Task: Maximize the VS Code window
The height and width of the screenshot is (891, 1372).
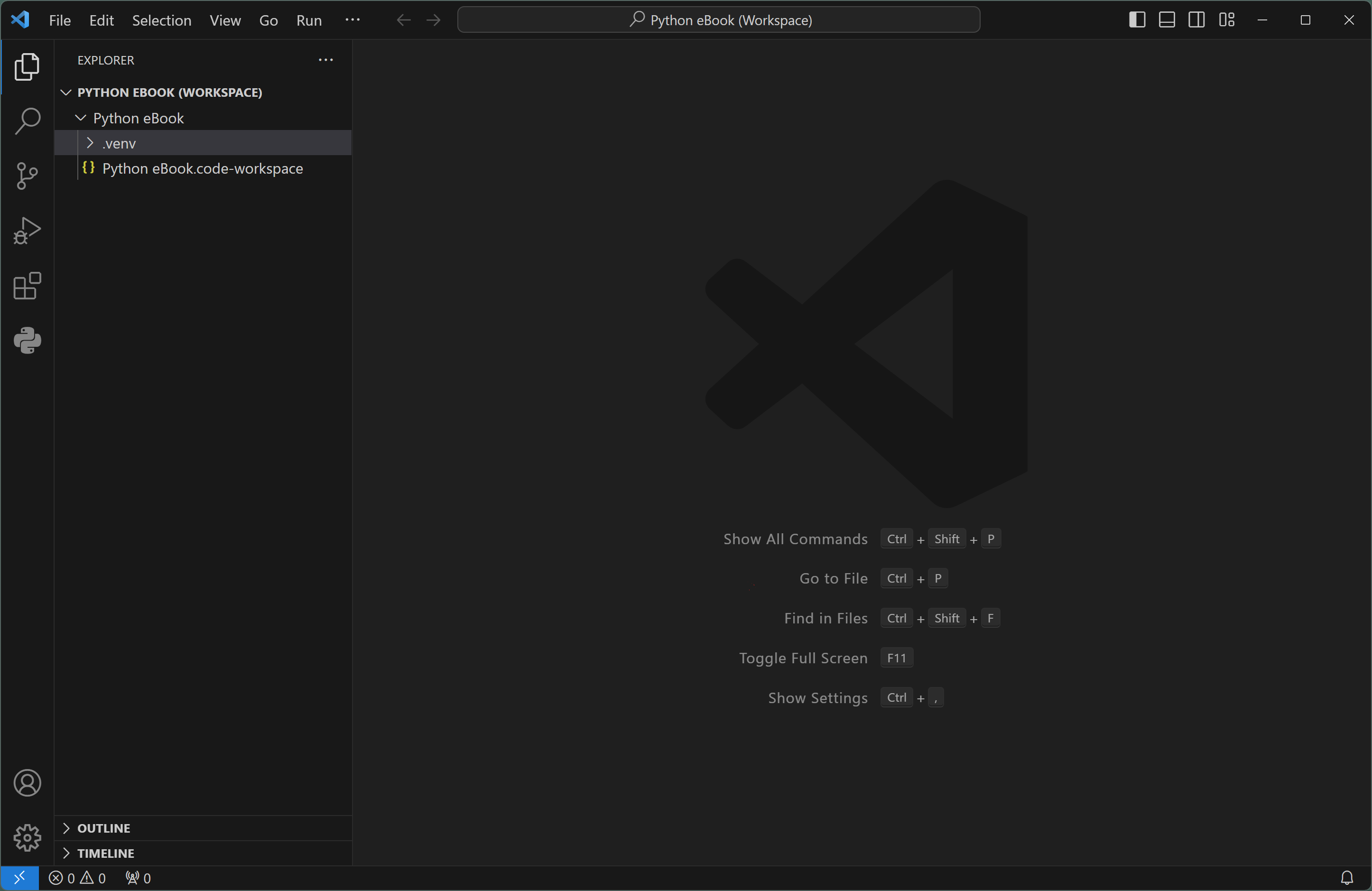Action: coord(1306,20)
